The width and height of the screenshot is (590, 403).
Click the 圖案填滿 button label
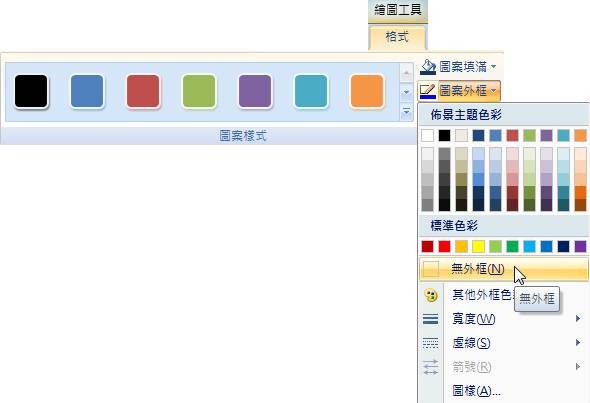[x=463, y=67]
